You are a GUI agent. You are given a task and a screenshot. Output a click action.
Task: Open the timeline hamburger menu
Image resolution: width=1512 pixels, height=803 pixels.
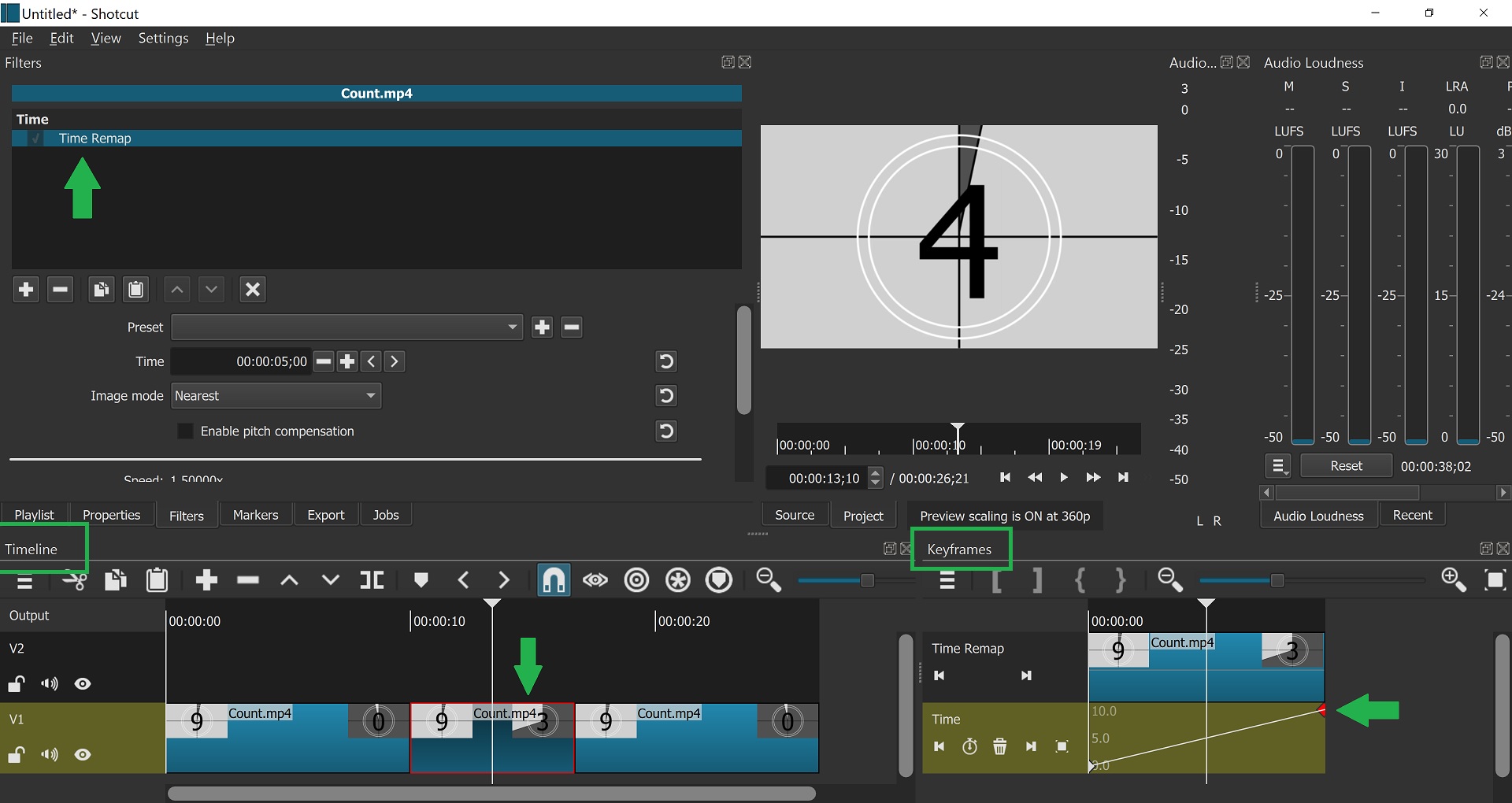click(x=25, y=581)
